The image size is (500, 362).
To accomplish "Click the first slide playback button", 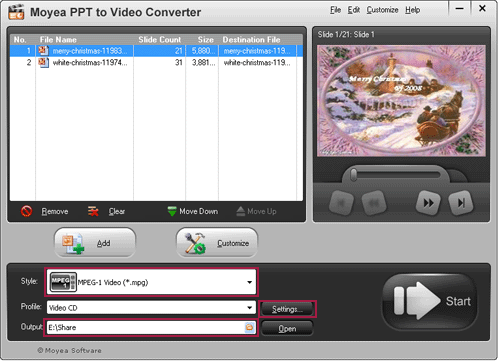I will point(341,202).
